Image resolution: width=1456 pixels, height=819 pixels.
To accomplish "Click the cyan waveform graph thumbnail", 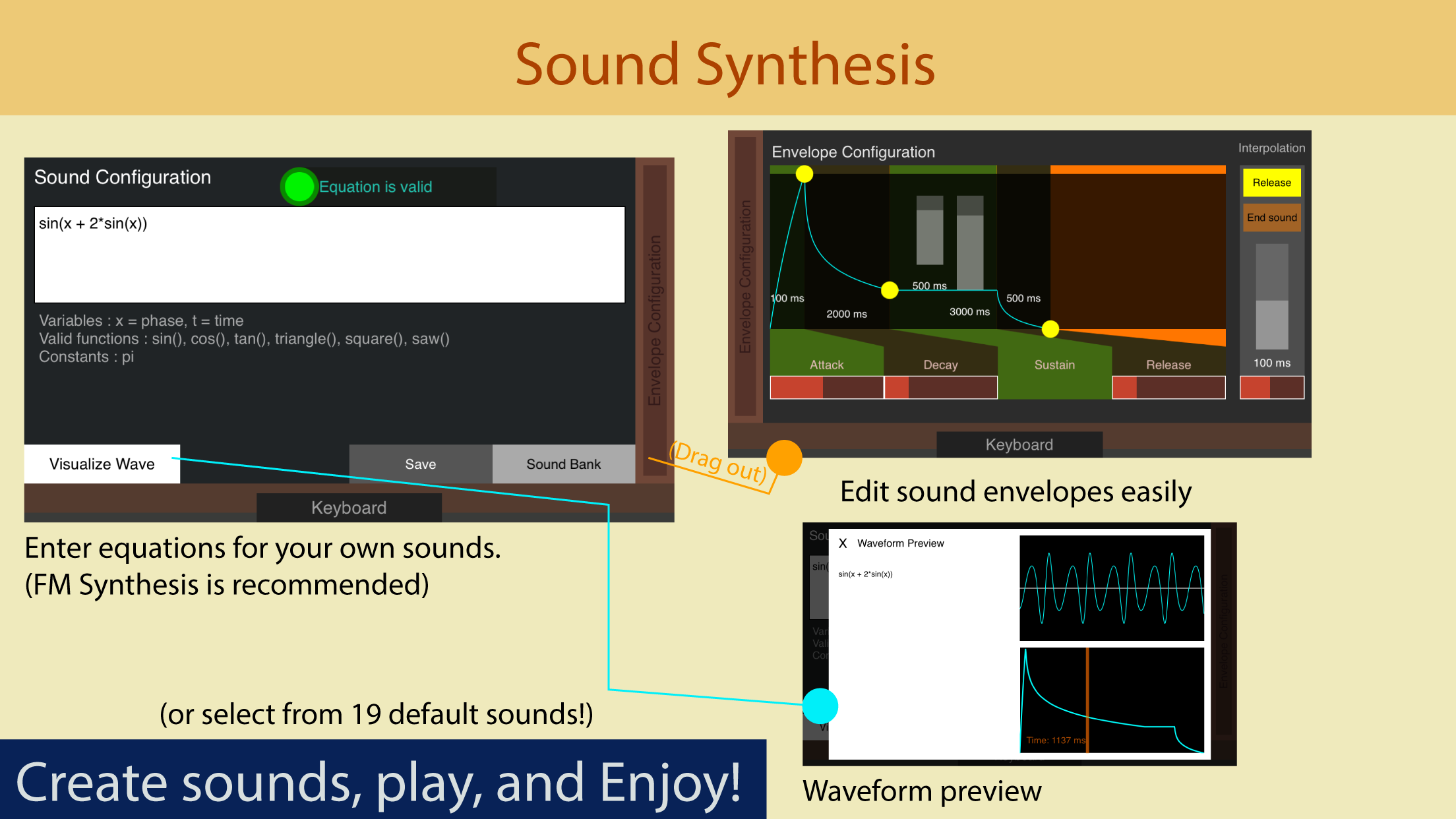I will point(1112,588).
